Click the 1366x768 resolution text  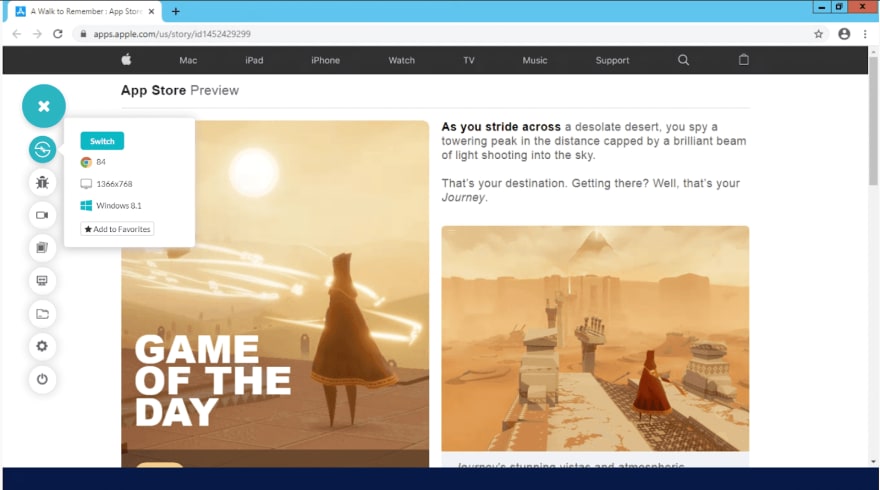tap(114, 184)
